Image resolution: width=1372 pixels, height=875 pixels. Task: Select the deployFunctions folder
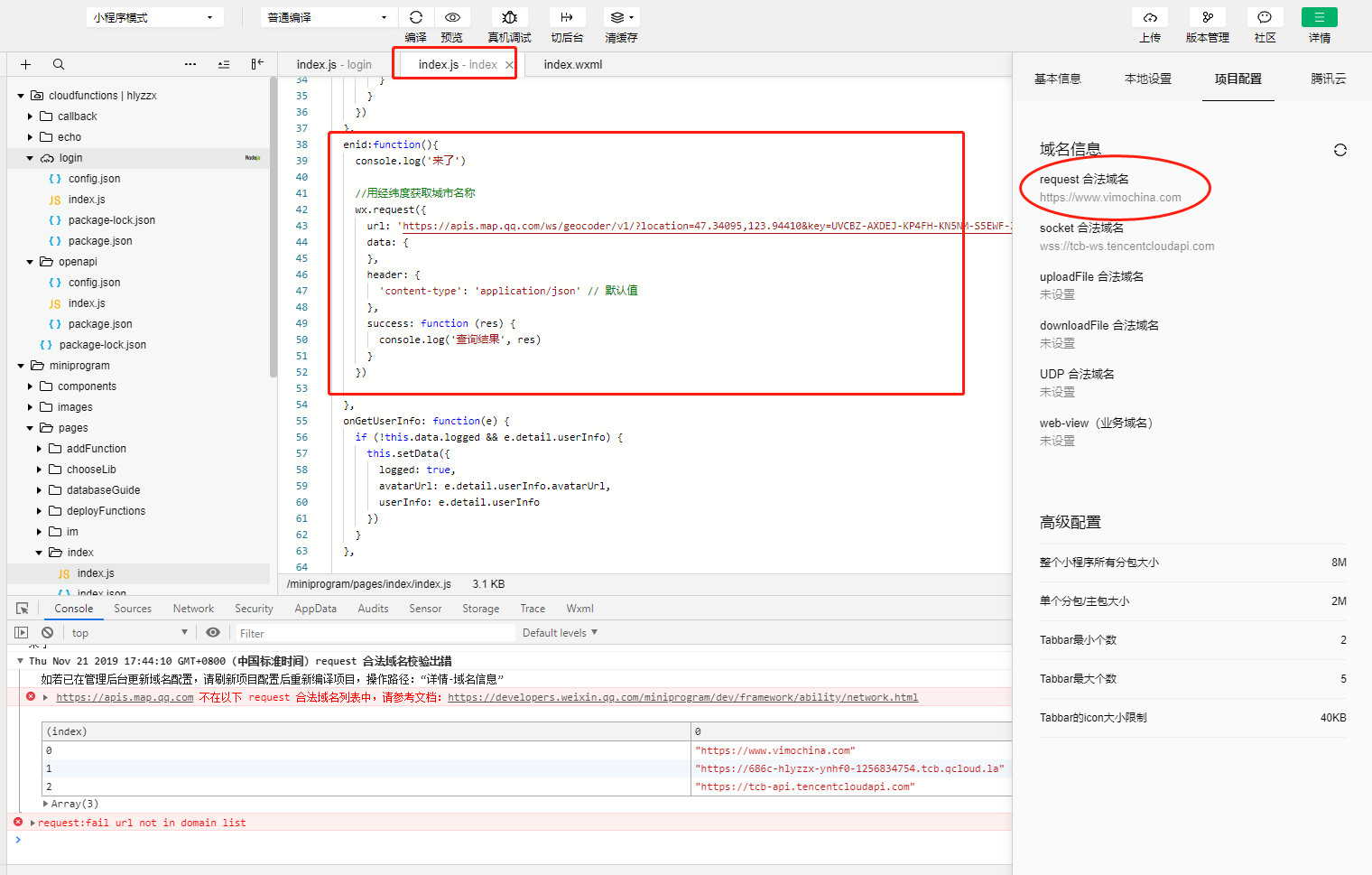point(106,511)
